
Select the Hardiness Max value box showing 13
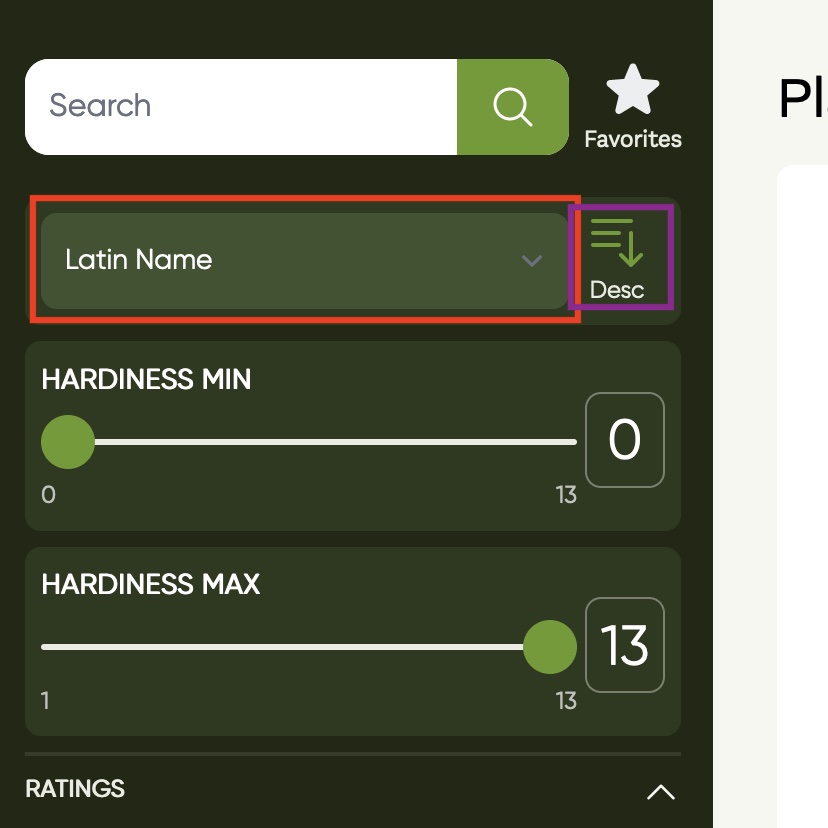pos(624,645)
